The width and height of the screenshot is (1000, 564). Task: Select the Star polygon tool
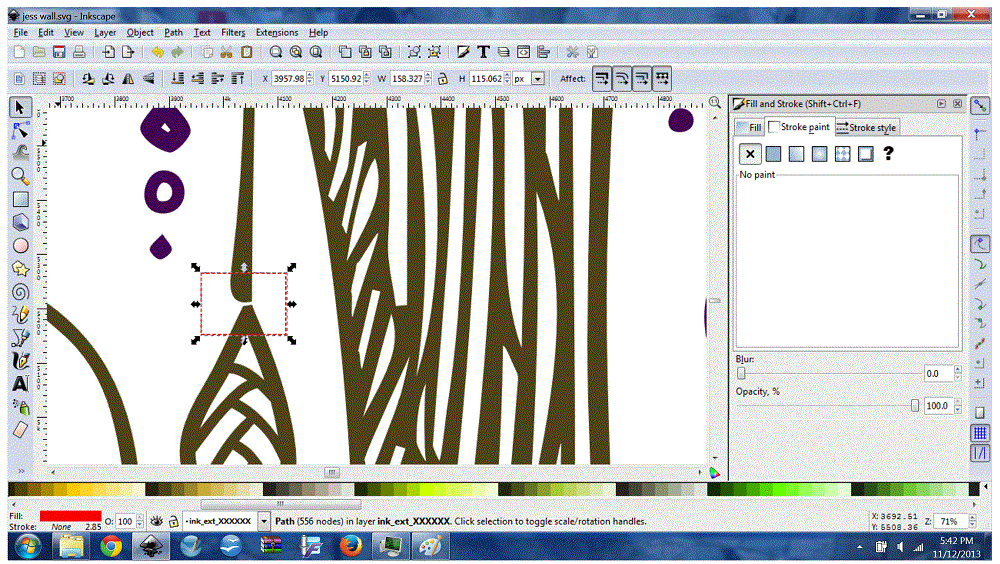click(20, 269)
